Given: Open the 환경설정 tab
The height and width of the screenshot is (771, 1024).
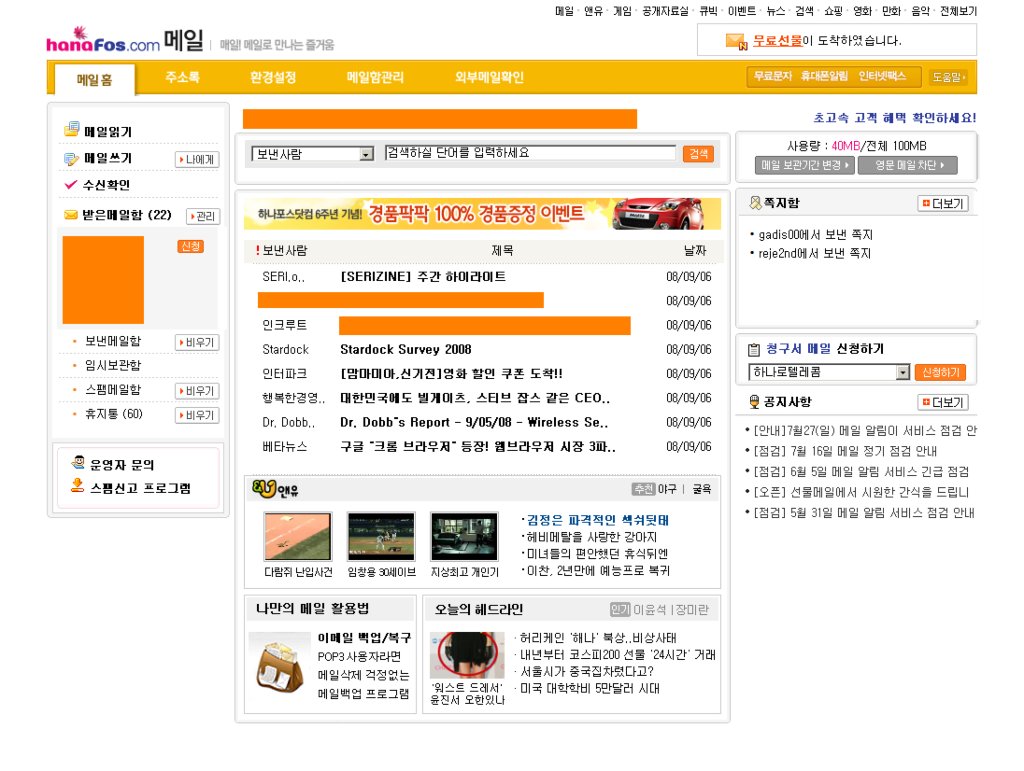Looking at the screenshot, I should 273,77.
